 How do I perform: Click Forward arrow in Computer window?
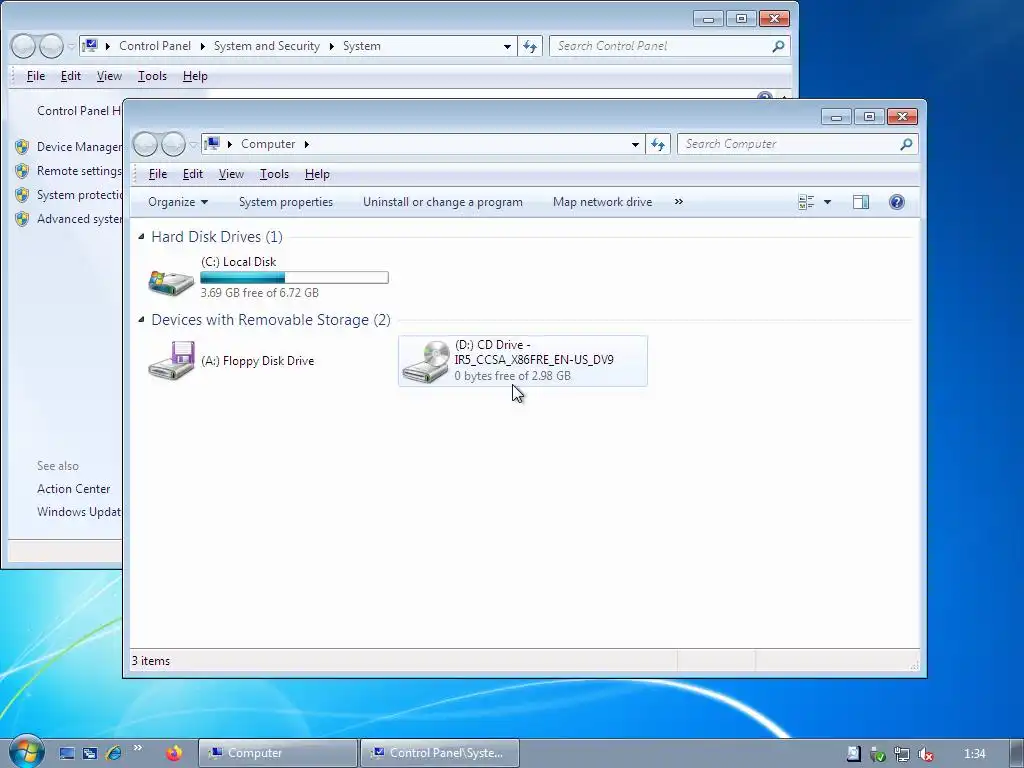tap(174, 144)
